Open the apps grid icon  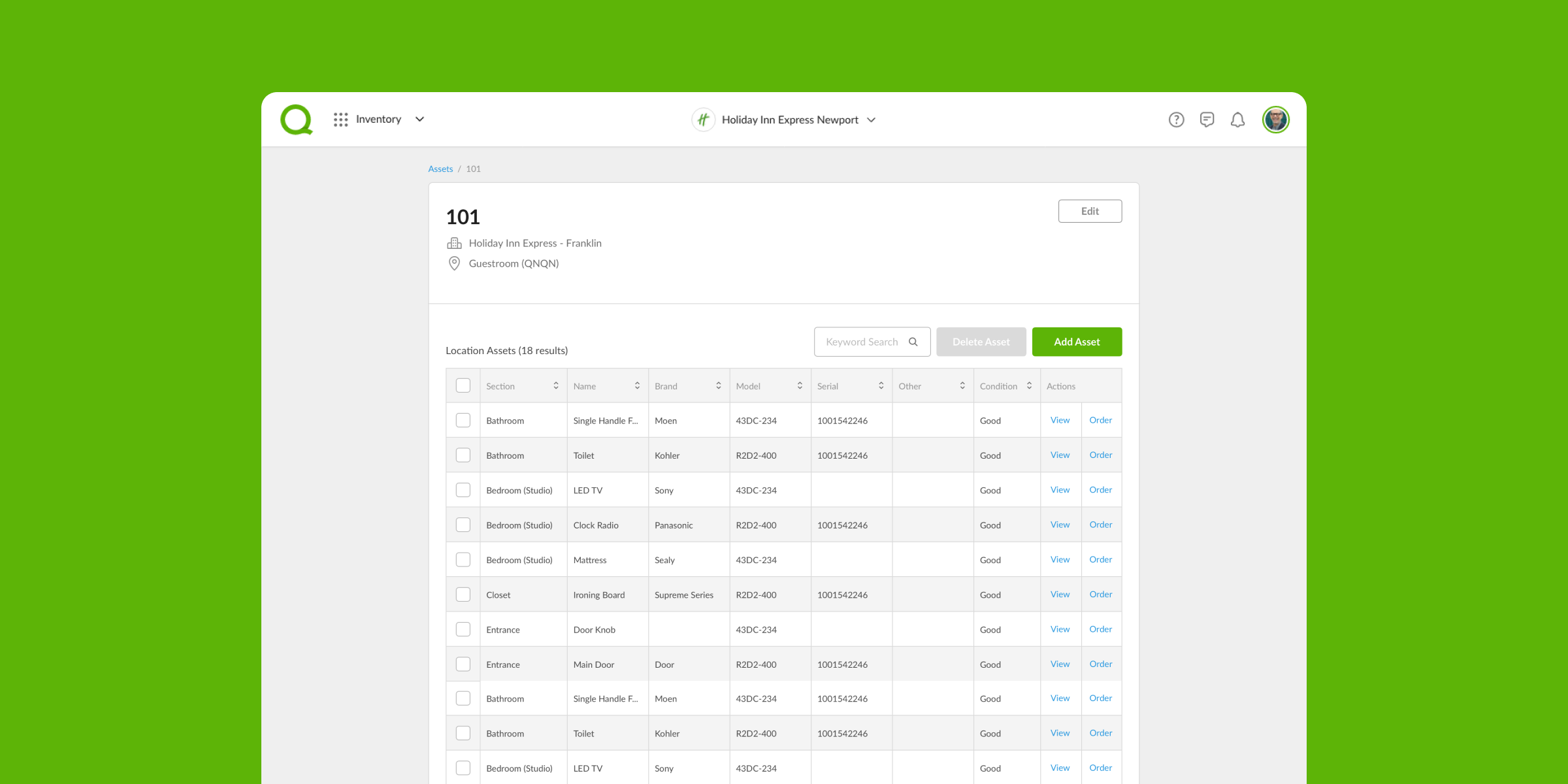(340, 120)
